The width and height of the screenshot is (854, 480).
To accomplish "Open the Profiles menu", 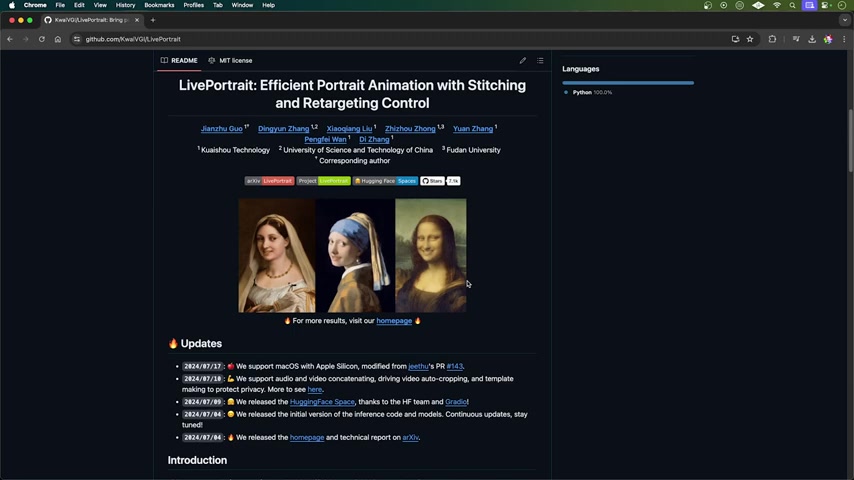I will (193, 5).
